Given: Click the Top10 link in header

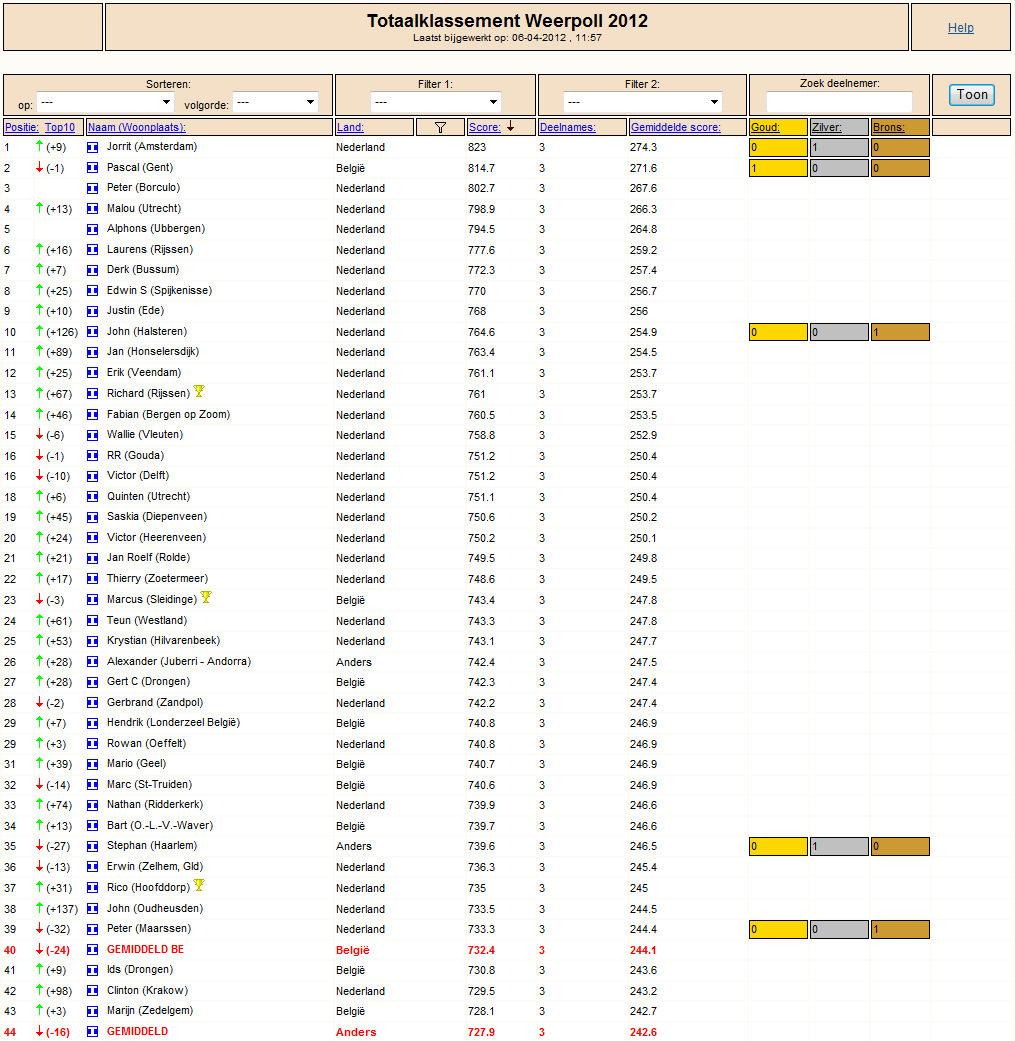Looking at the screenshot, I should 60,127.
